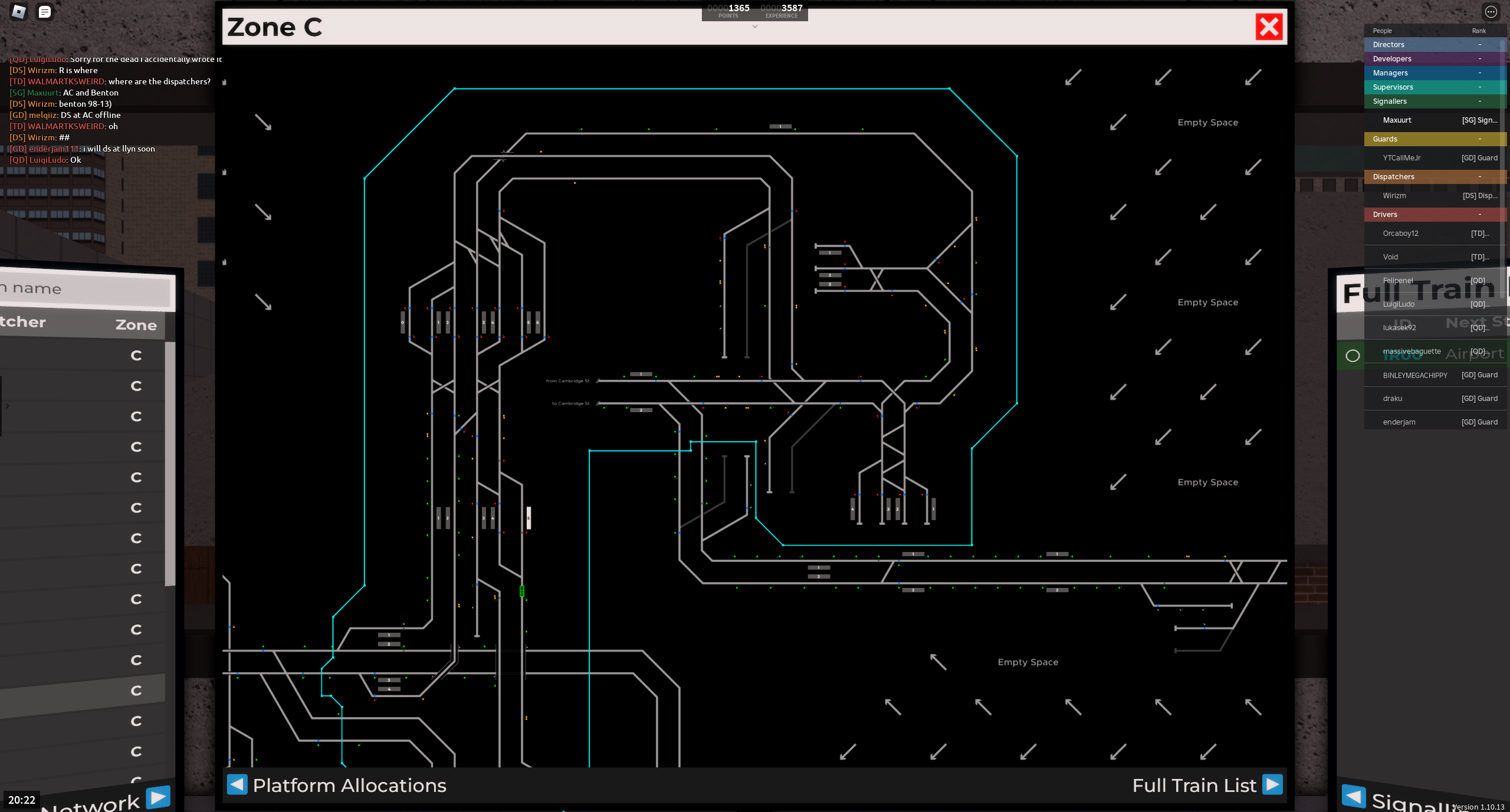Close the Zone C map panel

[x=1269, y=27]
